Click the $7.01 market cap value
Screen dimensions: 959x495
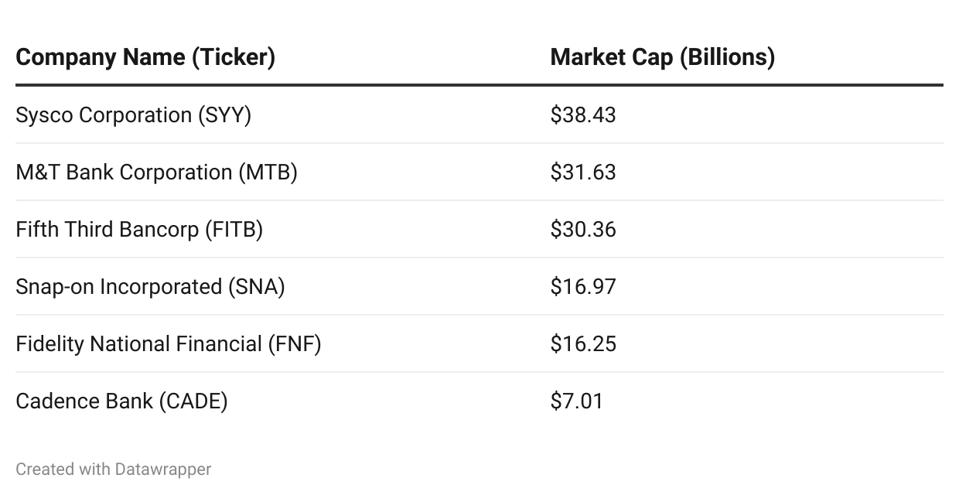point(577,401)
